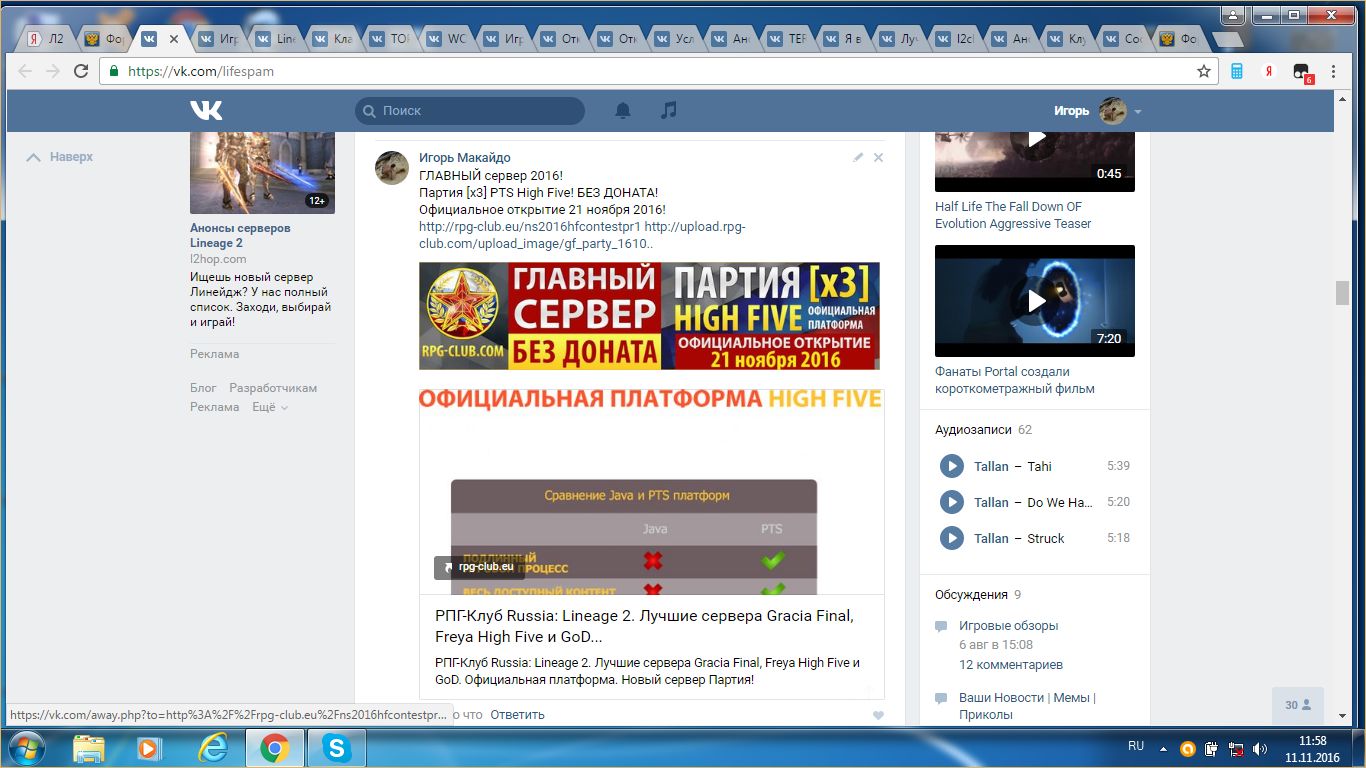The height and width of the screenshot is (768, 1366).
Task: Click the address bar URL vk.com/lifespam
Action: point(201,71)
